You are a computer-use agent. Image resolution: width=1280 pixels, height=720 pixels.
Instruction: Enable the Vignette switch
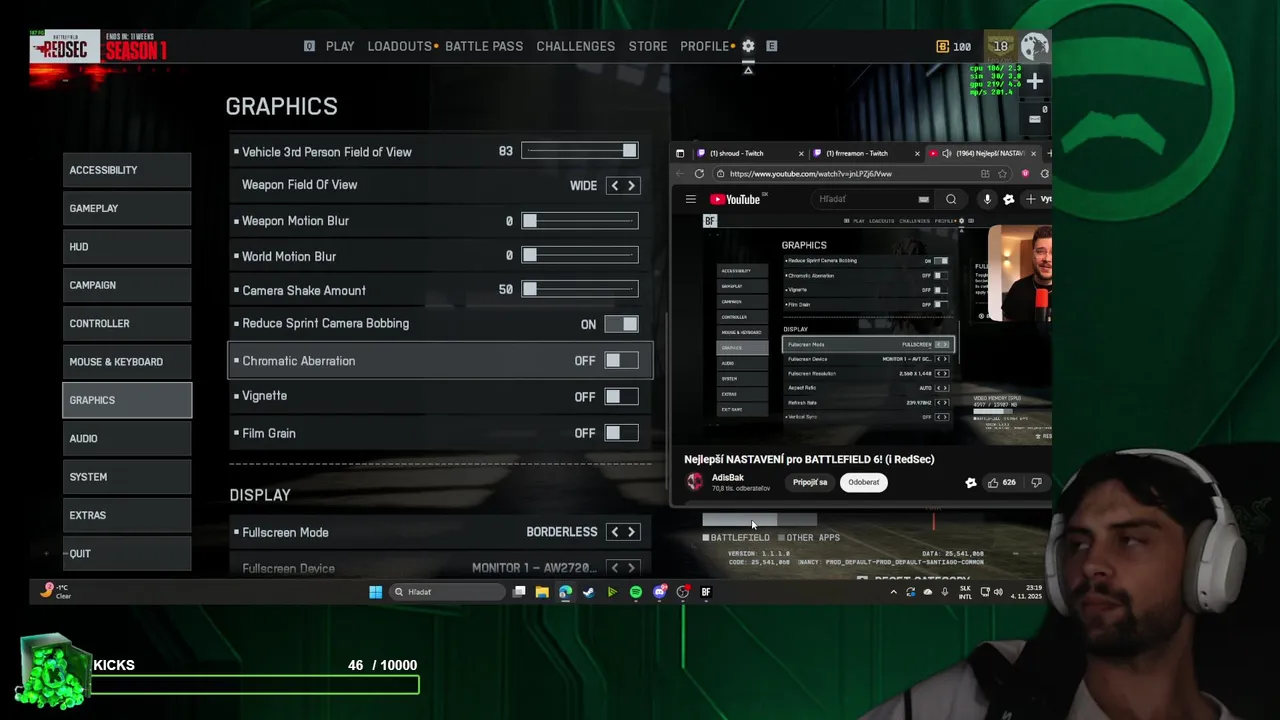[x=621, y=397]
